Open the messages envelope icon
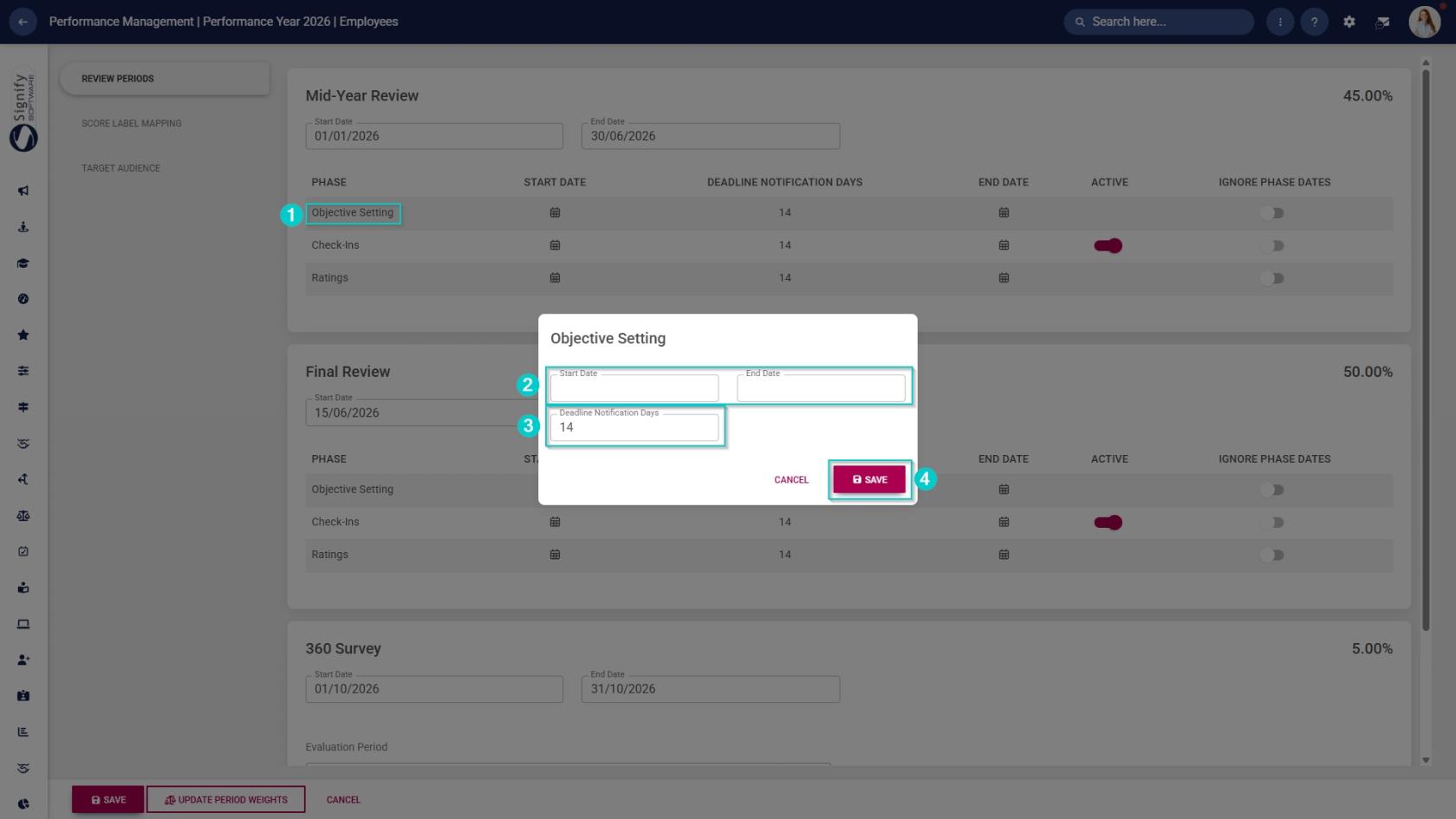Screen dimensions: 1456x819 1383,22
